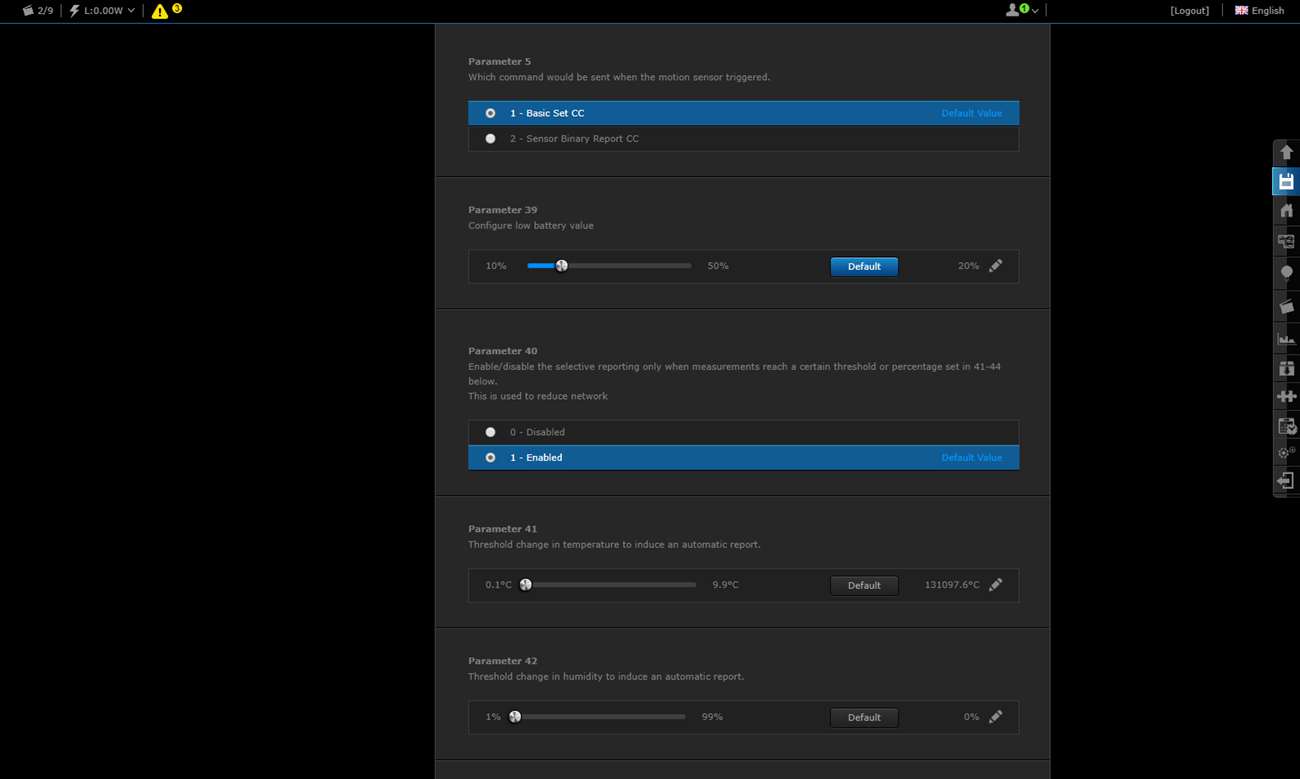Open the home icon in right sidebar
The width and height of the screenshot is (1300, 779).
click(1286, 211)
